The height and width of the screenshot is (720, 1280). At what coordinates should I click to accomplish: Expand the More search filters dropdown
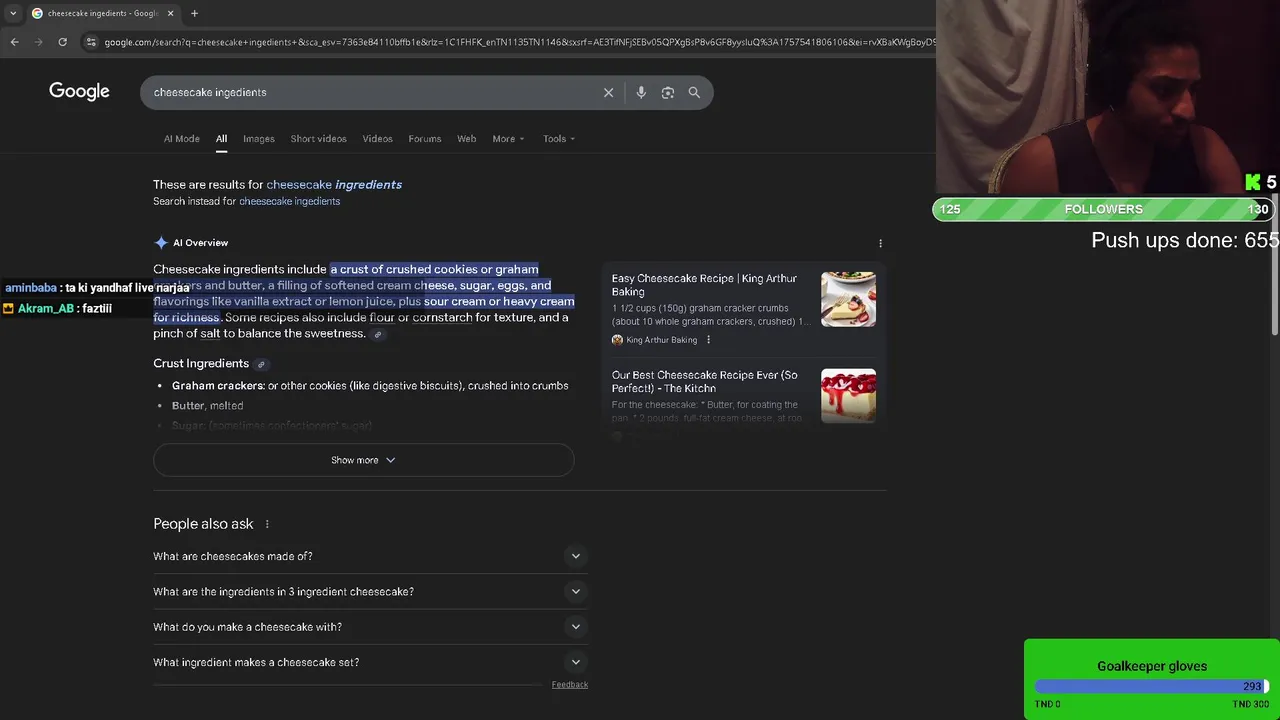point(508,139)
